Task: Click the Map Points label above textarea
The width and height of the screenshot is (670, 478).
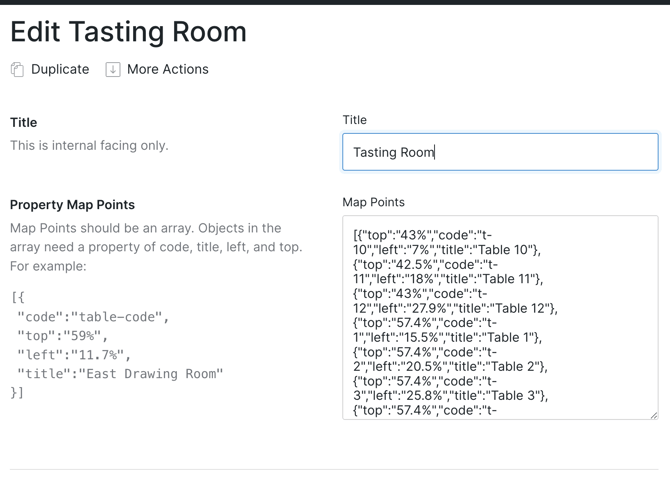Action: click(373, 202)
